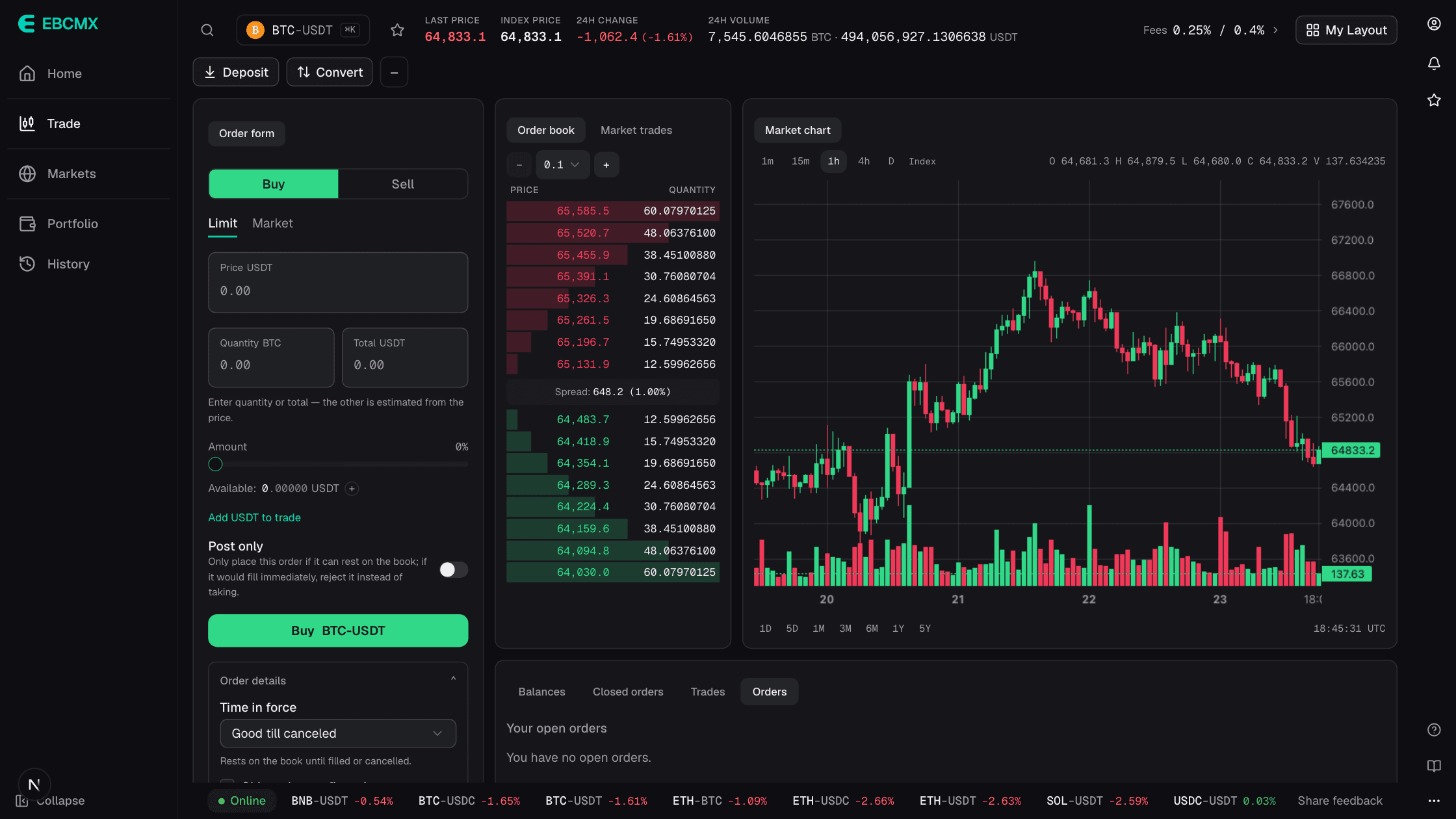This screenshot has width=1456, height=819.
Task: Select the 5Y chart range
Action: pos(925,629)
